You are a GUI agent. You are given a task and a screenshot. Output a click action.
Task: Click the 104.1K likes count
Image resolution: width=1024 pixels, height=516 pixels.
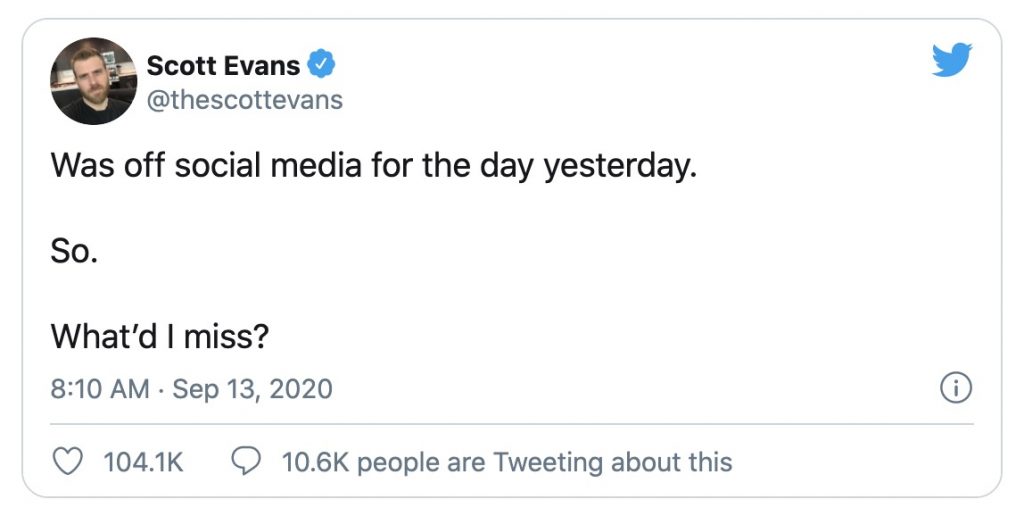point(143,463)
